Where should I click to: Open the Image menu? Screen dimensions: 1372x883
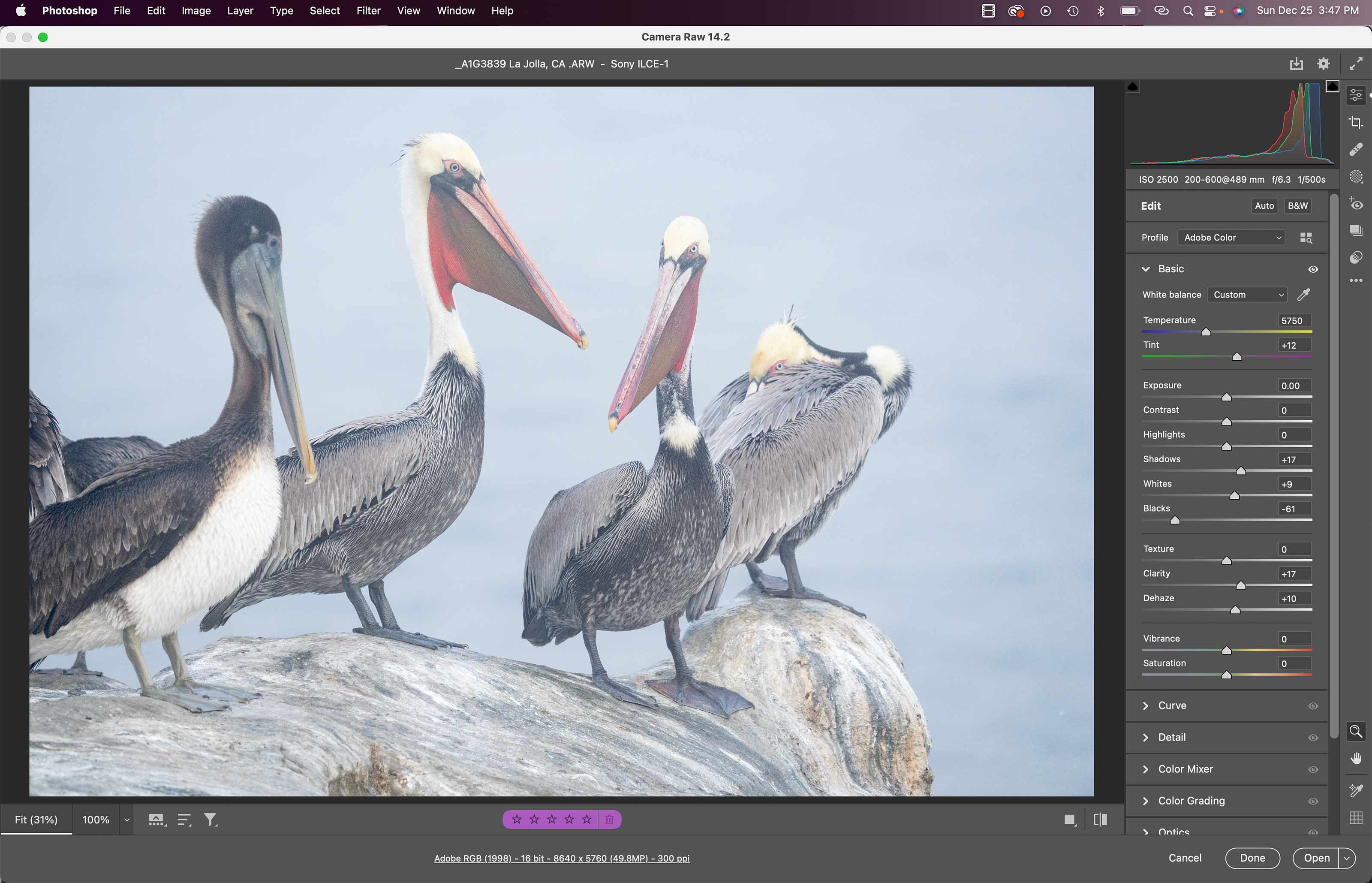point(196,10)
